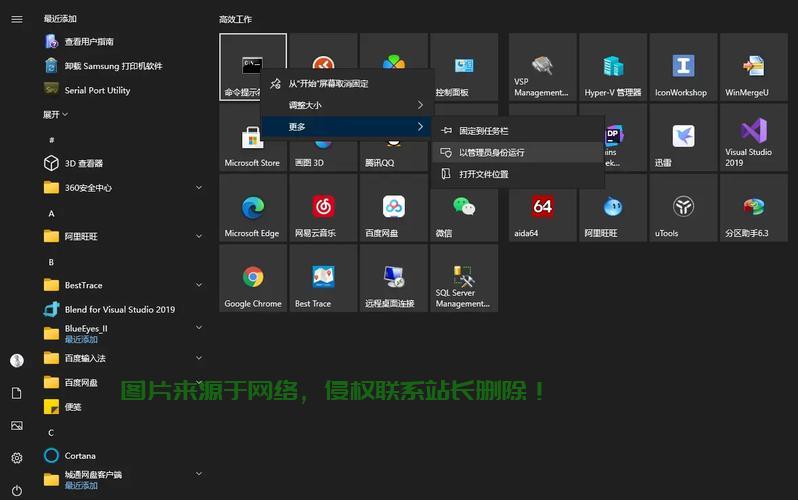
Task: Click the Power button icon
Action: [17, 490]
